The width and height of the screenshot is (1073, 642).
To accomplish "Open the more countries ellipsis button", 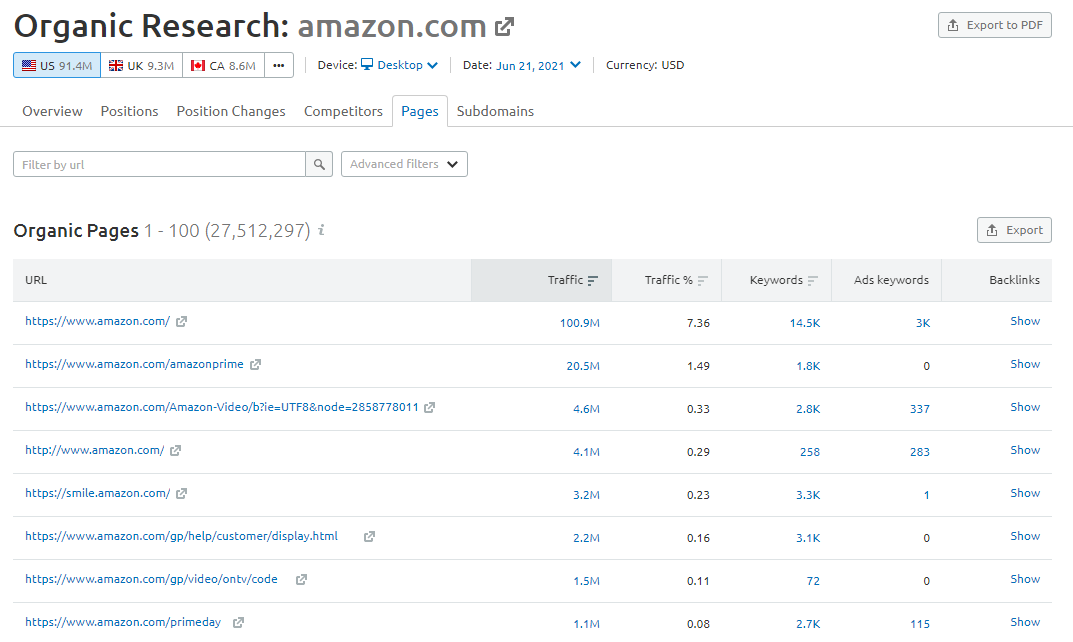I will [279, 66].
